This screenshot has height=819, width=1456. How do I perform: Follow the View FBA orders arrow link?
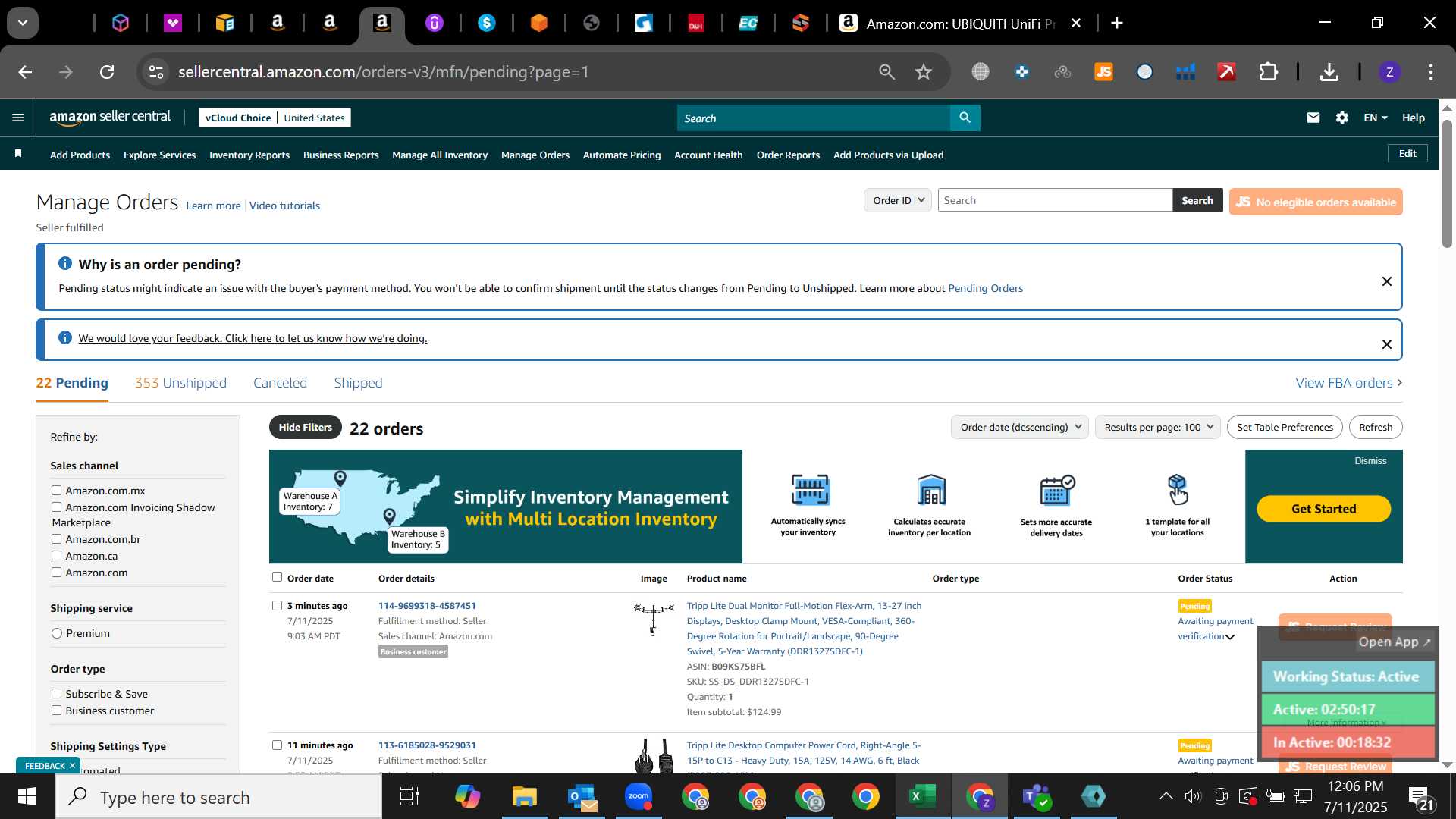point(1348,383)
